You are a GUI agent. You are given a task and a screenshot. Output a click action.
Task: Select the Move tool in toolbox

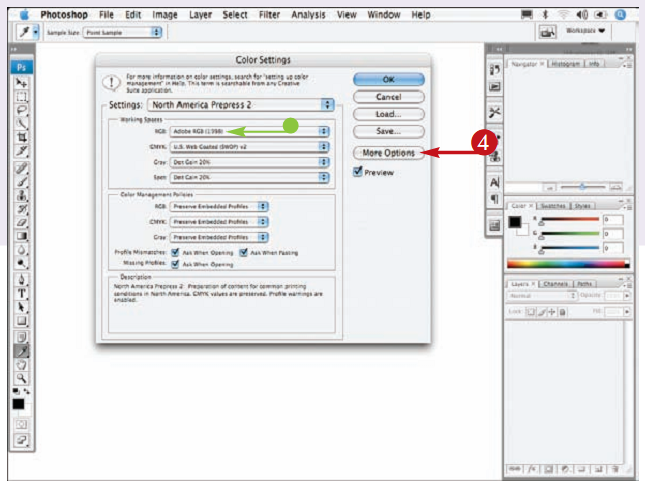pos(21,83)
